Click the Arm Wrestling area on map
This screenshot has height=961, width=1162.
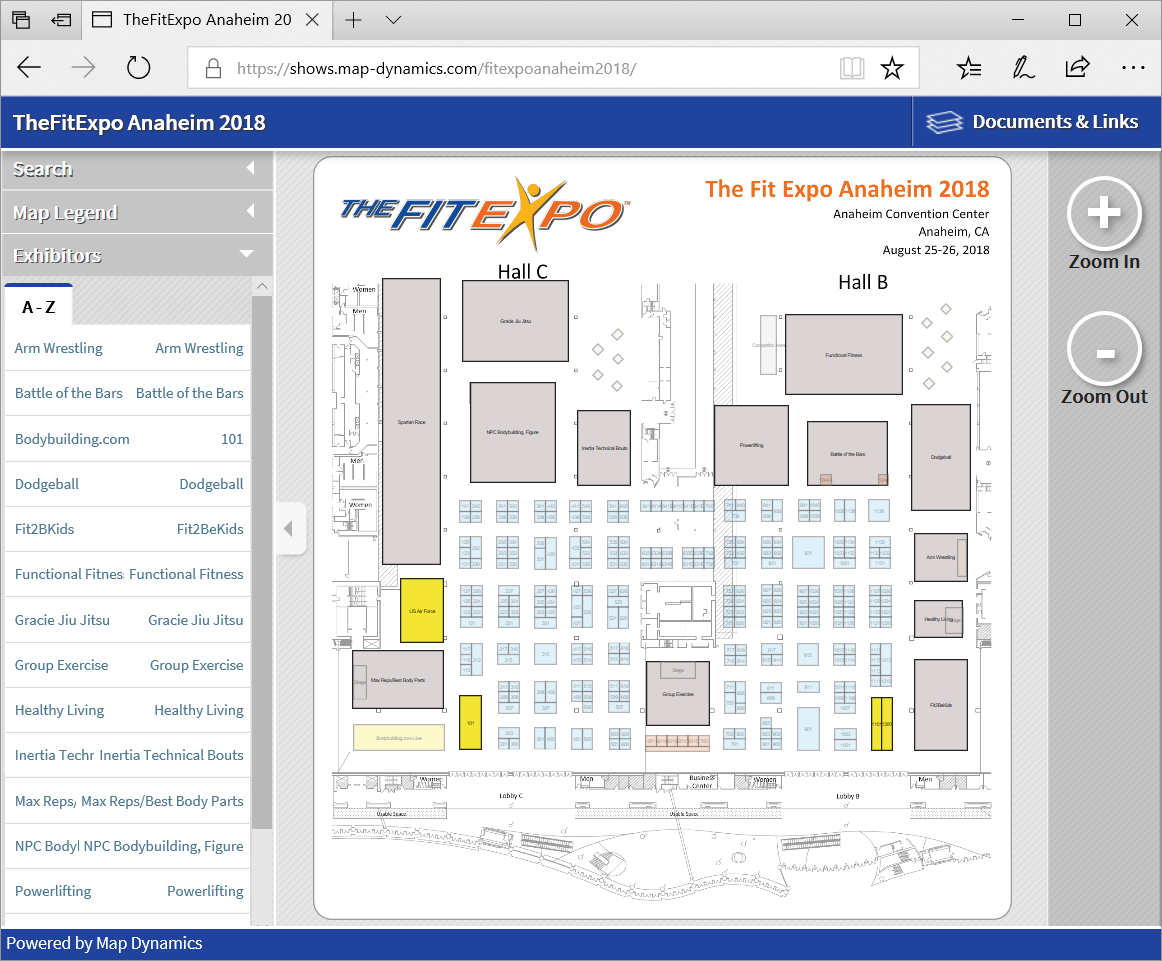940,557
